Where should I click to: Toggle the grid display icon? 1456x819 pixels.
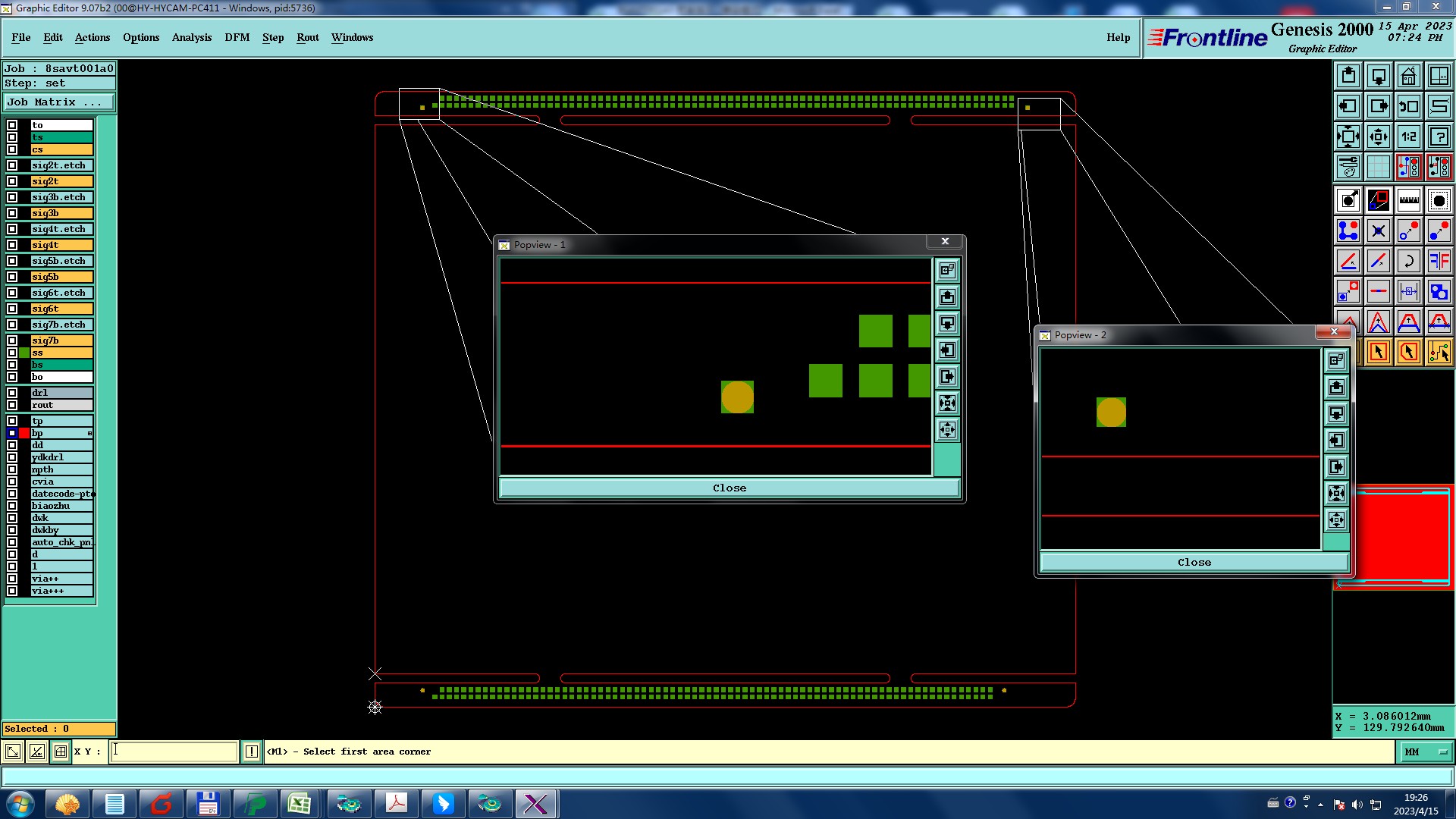point(1378,167)
